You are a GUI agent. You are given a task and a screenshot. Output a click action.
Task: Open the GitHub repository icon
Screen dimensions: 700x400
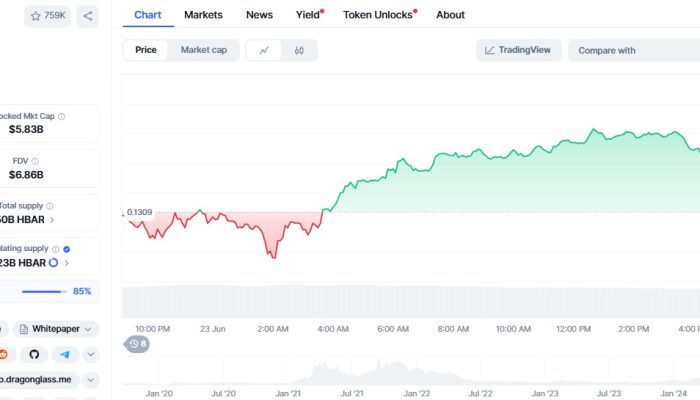point(34,354)
